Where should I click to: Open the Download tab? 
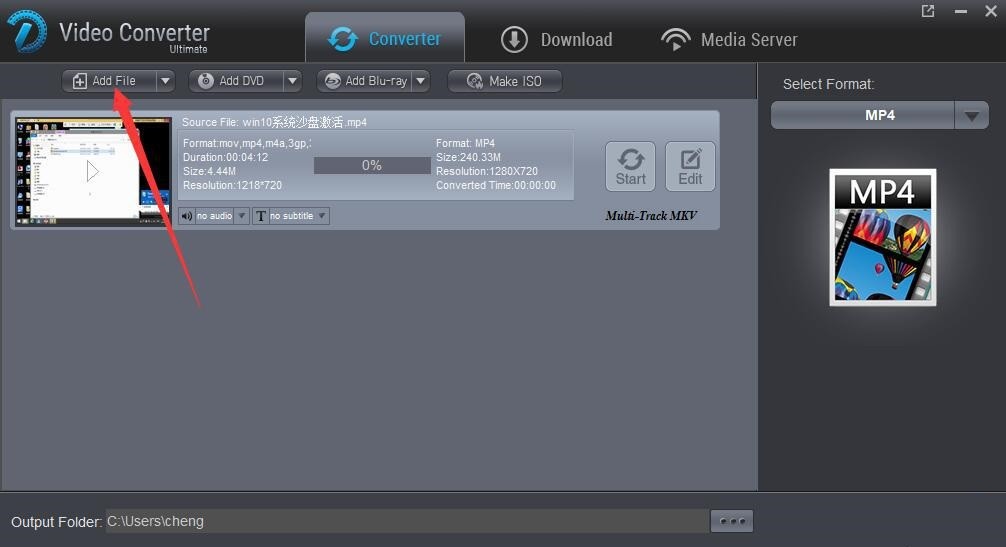tap(556, 39)
